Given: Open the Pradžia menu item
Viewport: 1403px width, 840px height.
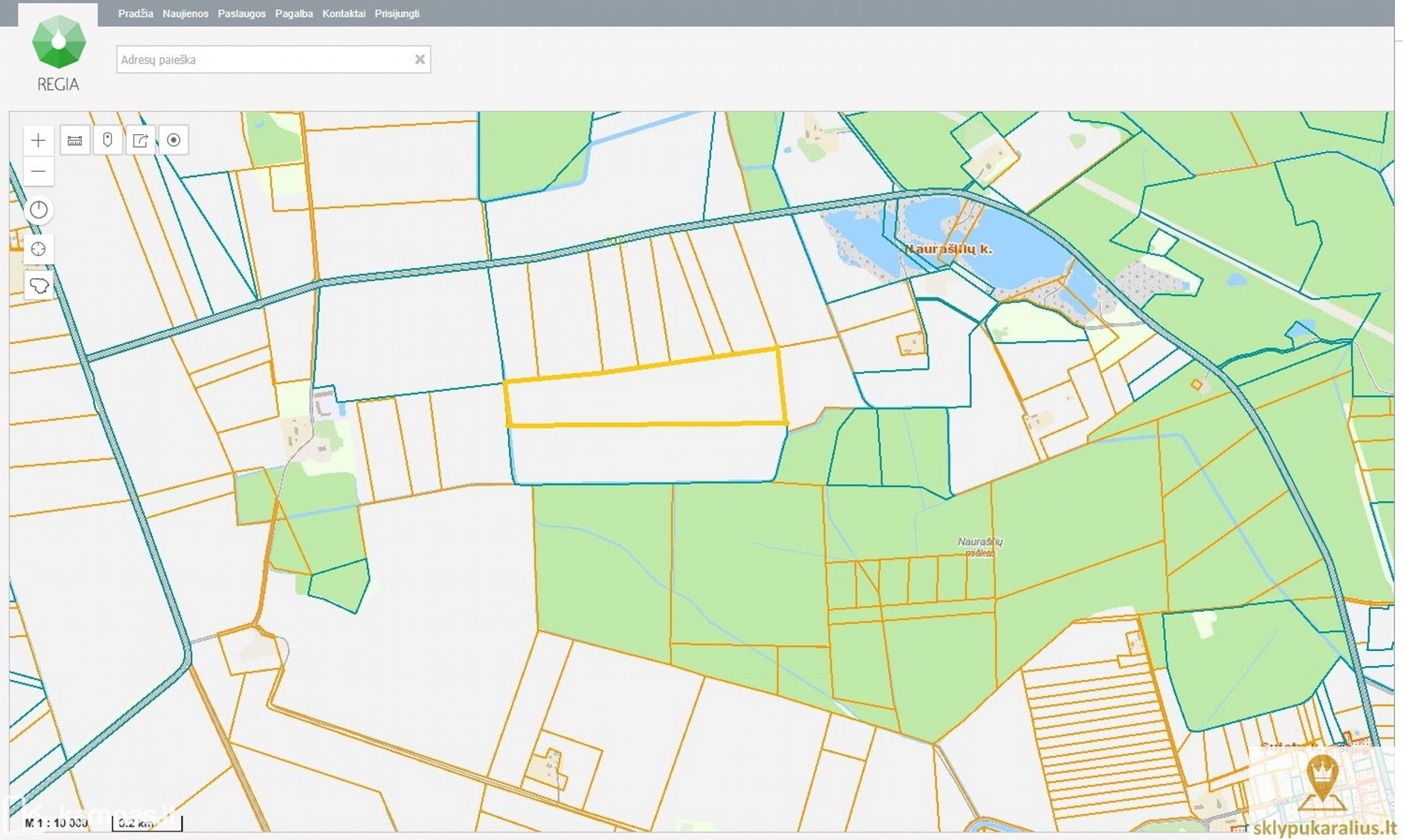Looking at the screenshot, I should (x=136, y=13).
